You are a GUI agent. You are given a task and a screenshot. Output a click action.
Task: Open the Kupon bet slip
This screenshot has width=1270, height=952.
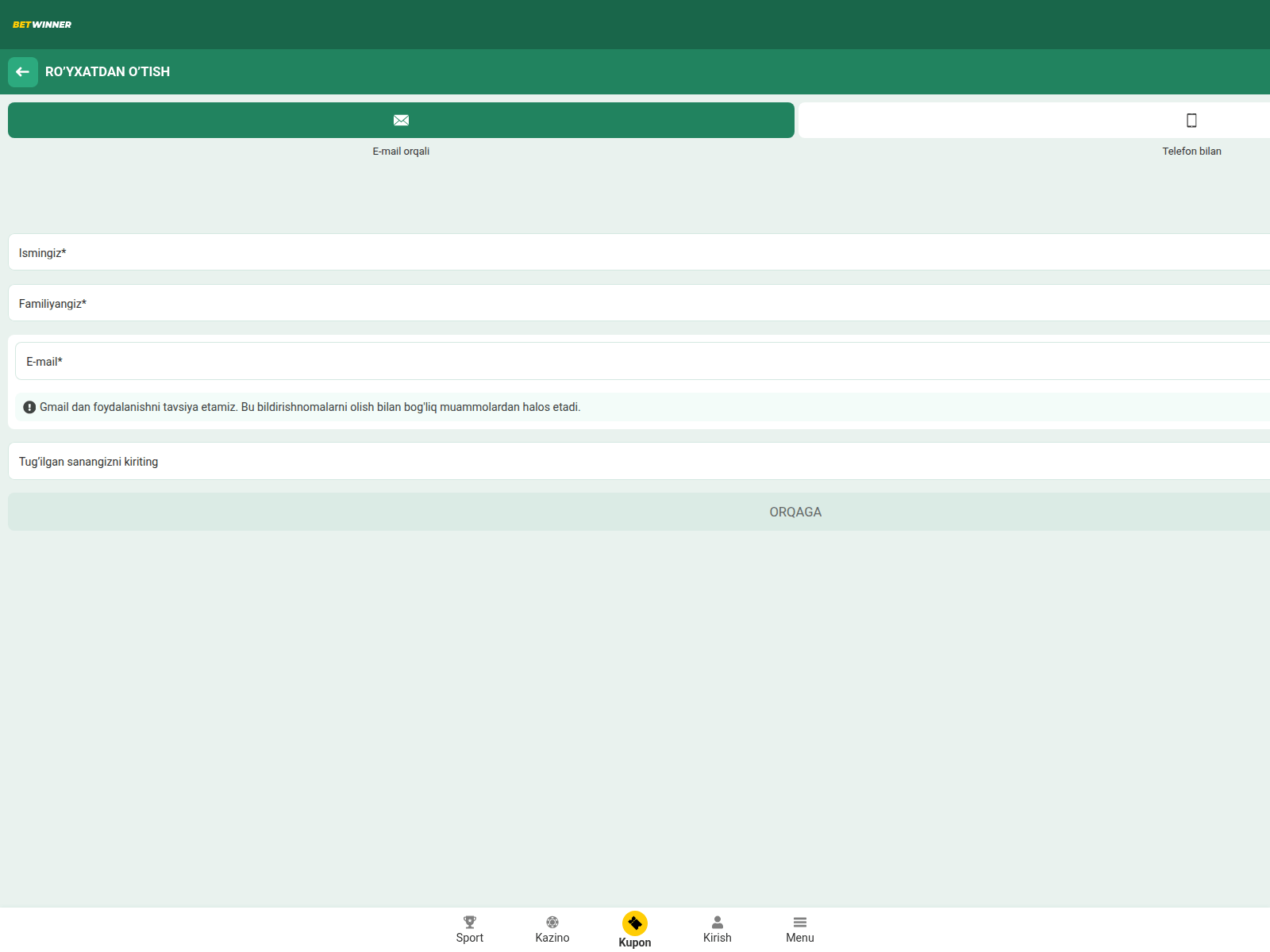coord(635,930)
